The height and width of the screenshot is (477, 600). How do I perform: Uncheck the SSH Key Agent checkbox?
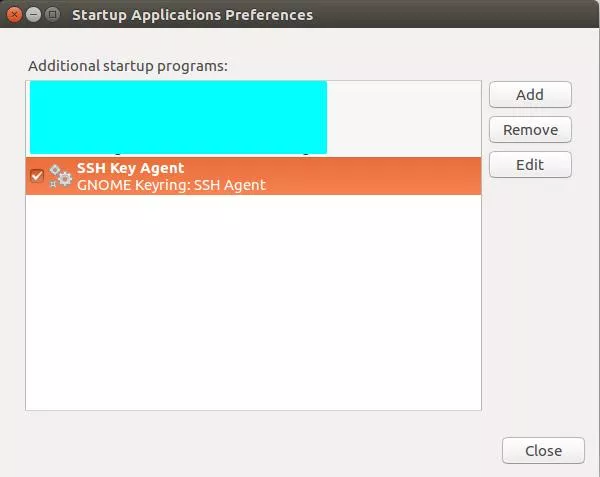[x=37, y=176]
